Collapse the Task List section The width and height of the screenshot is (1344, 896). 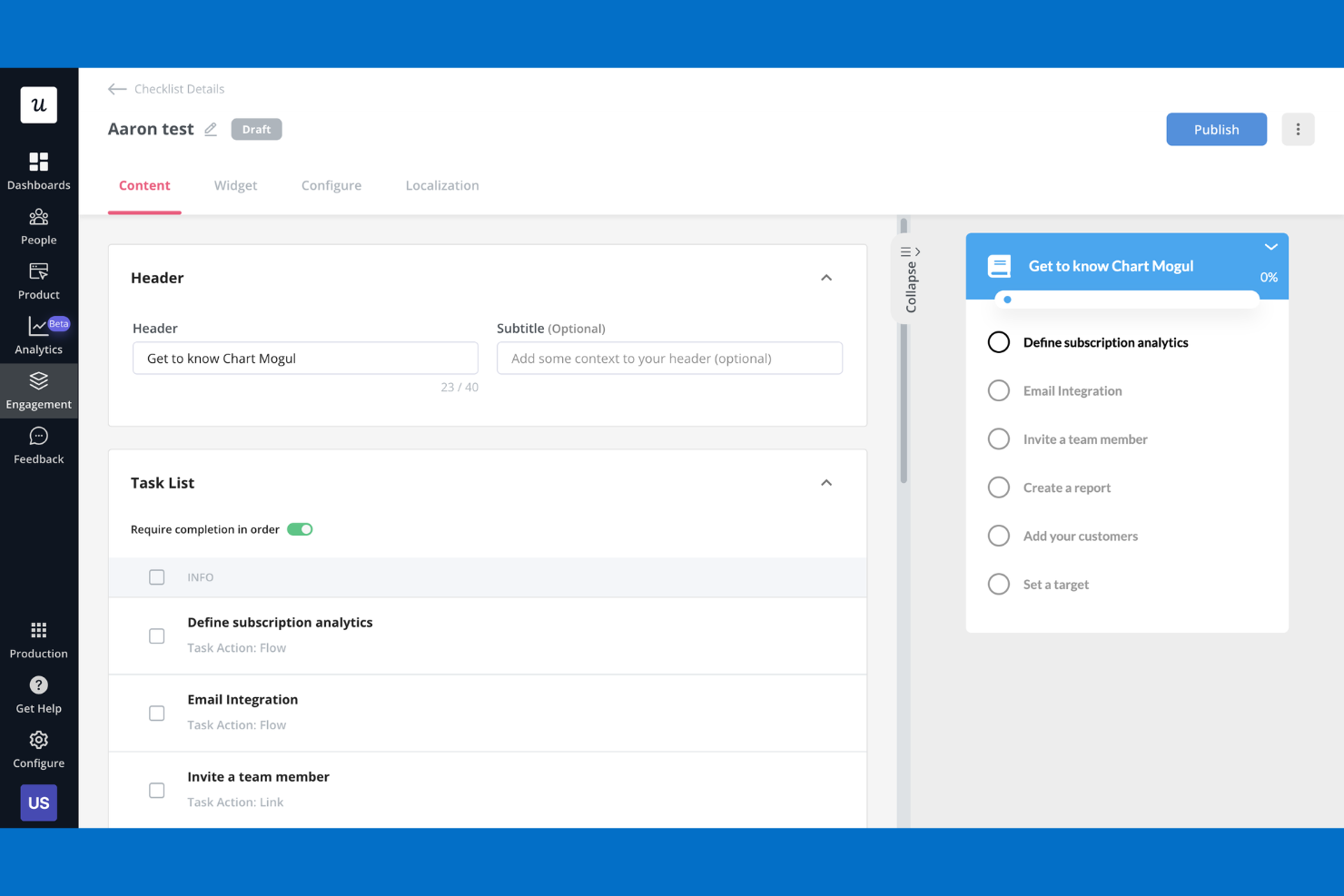point(826,482)
